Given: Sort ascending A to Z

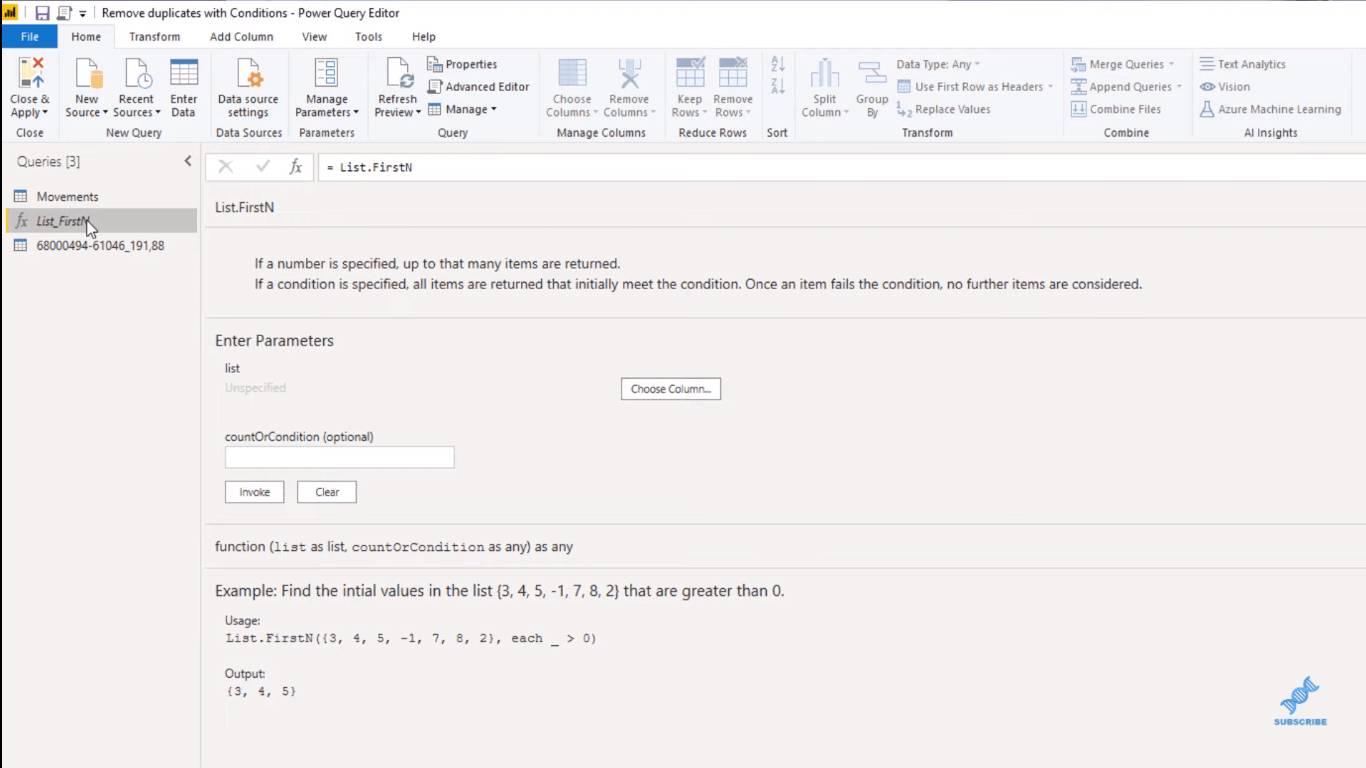Looking at the screenshot, I should [778, 63].
